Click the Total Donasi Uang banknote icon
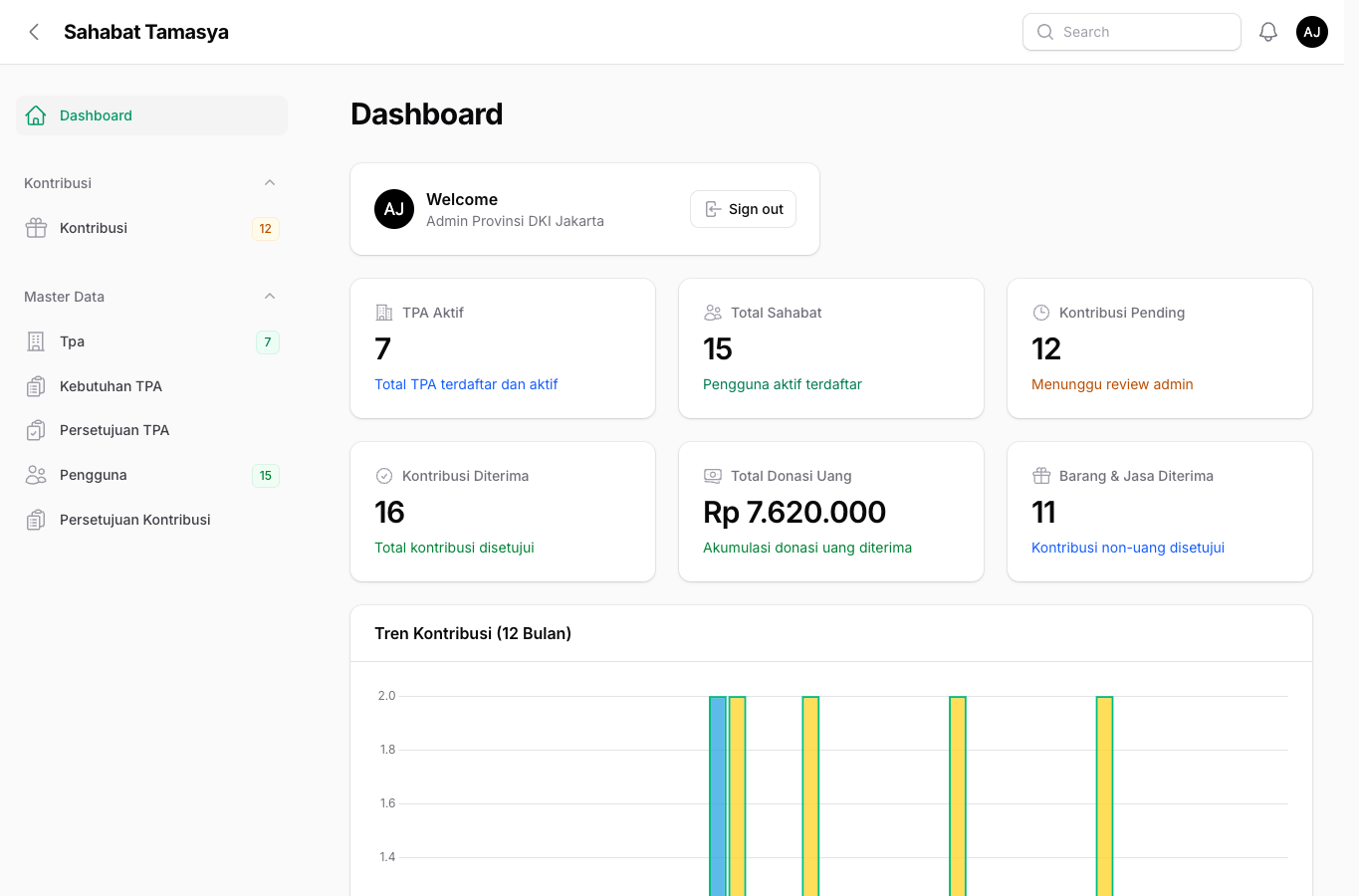This screenshot has height=896, width=1359. click(x=713, y=476)
